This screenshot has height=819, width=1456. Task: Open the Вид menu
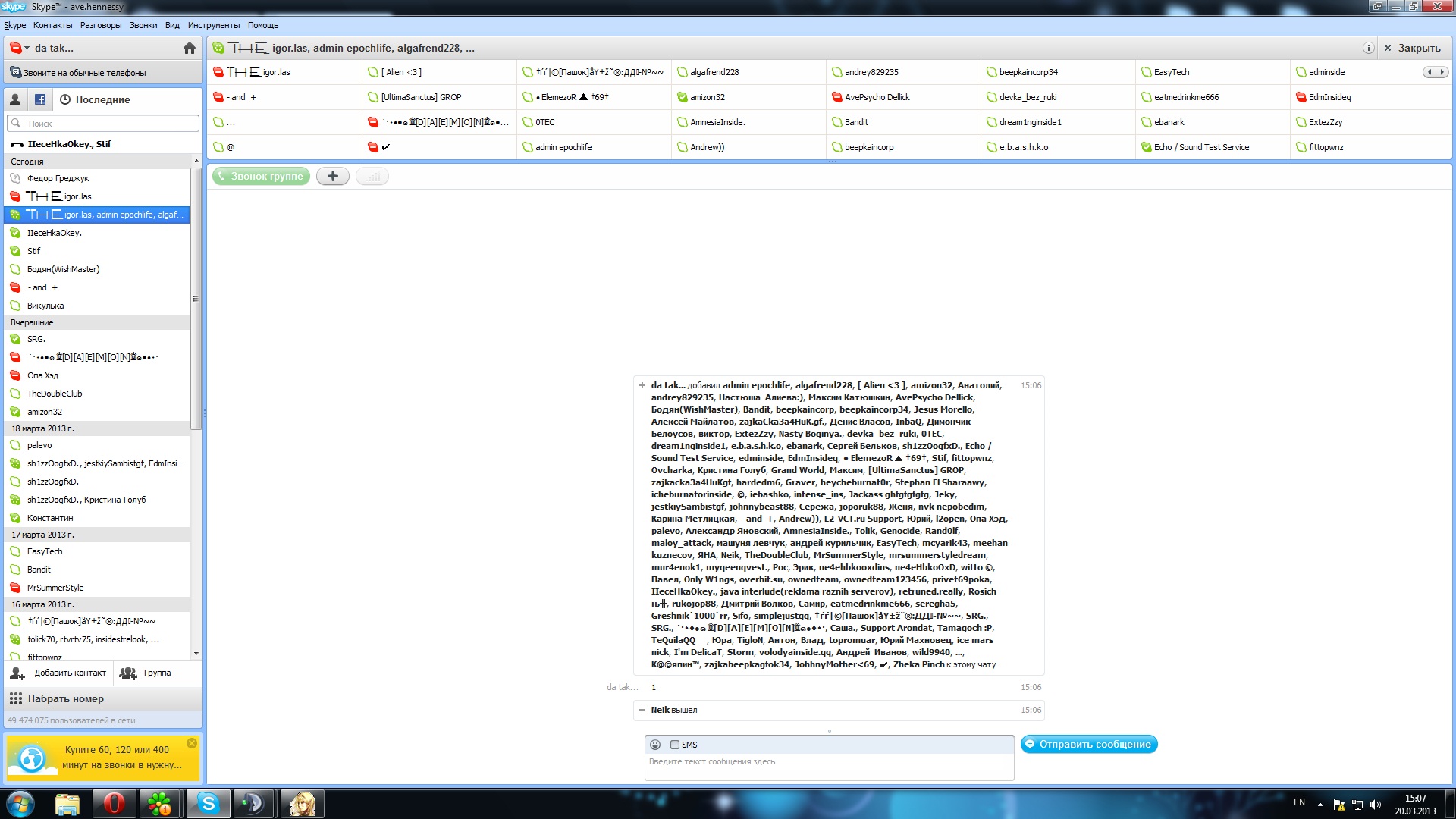pyautogui.click(x=172, y=25)
